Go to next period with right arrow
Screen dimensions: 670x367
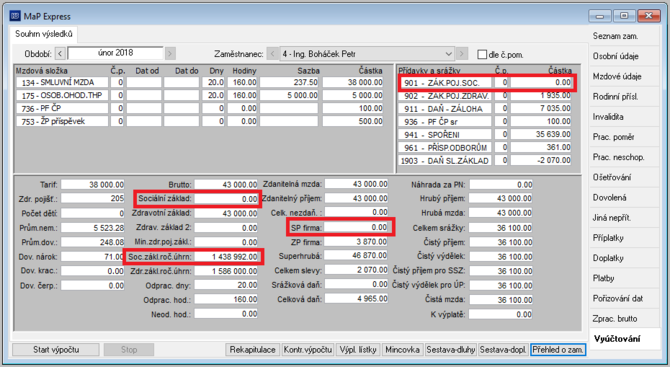click(170, 54)
